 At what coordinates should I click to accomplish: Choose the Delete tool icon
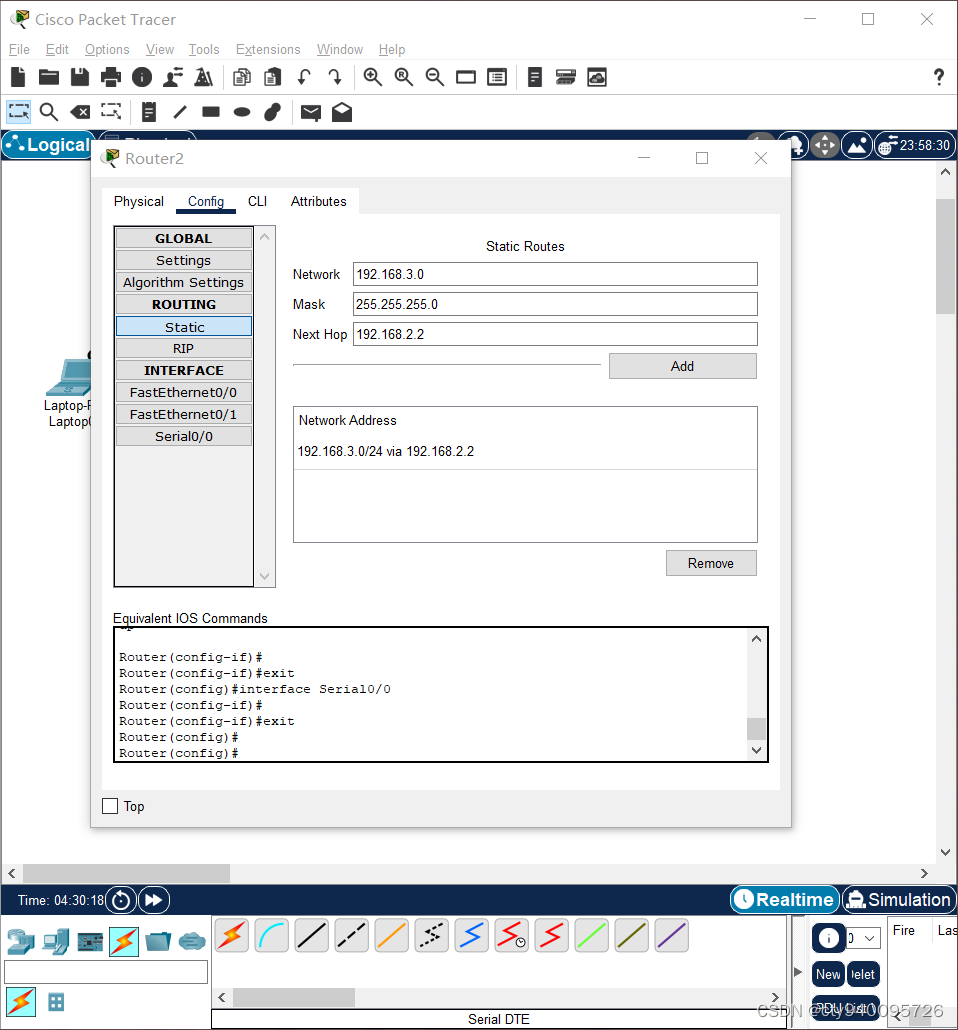[x=80, y=112]
